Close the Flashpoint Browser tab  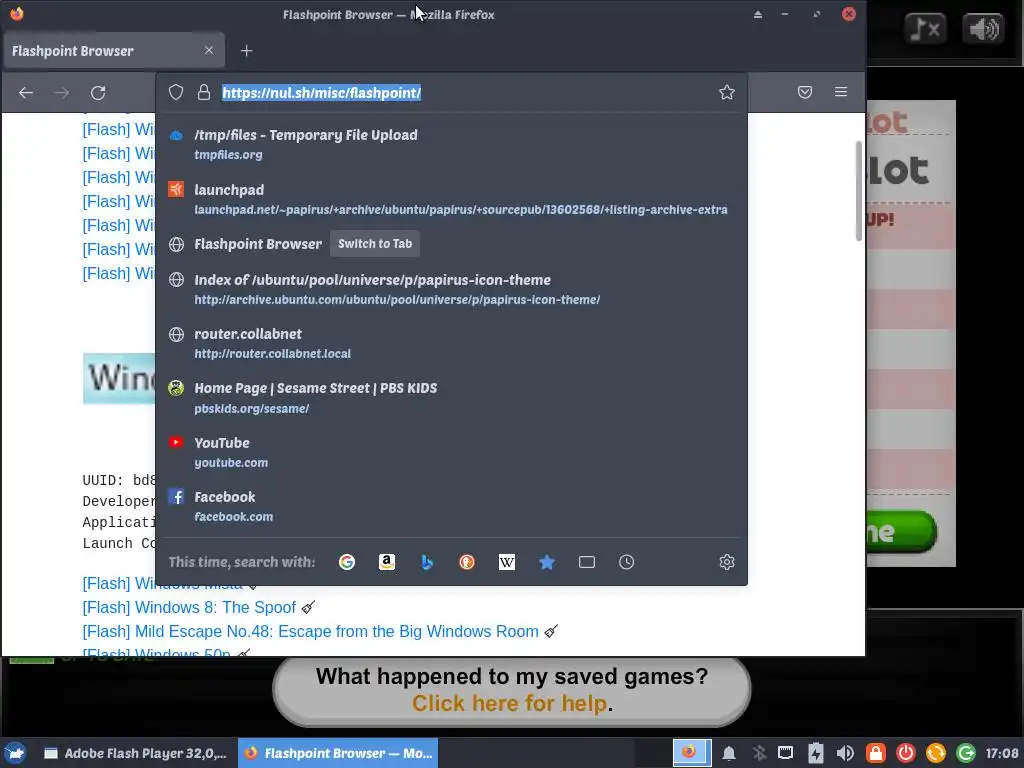click(x=209, y=50)
